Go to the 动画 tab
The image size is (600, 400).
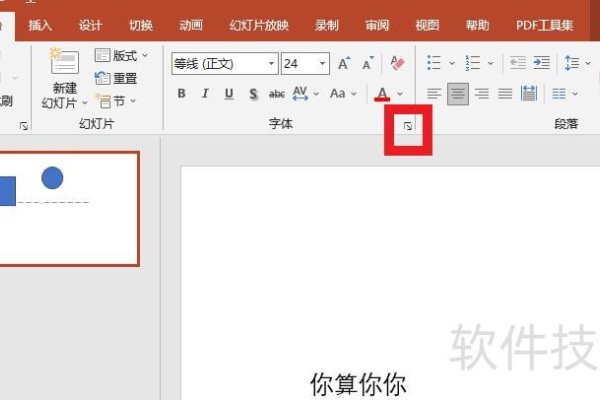pyautogui.click(x=191, y=25)
